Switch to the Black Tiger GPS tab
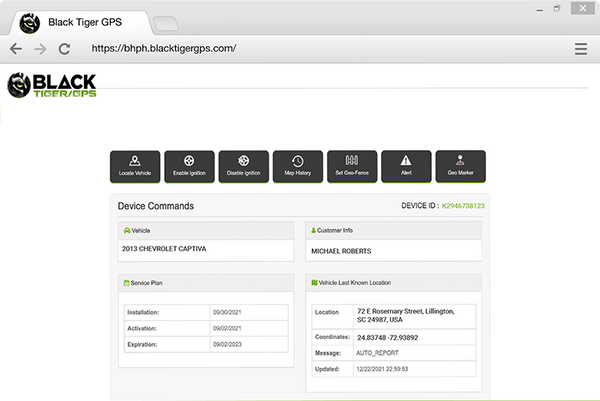Viewport: 600px width, 401px height. pos(80,23)
